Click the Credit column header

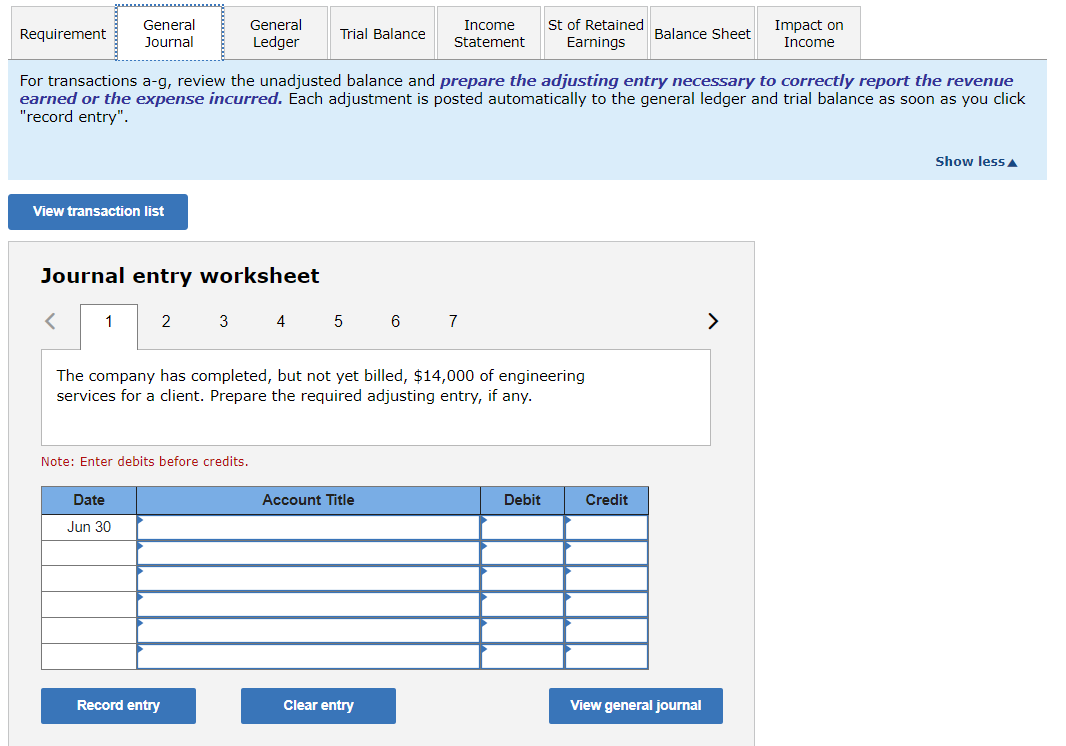point(606,501)
